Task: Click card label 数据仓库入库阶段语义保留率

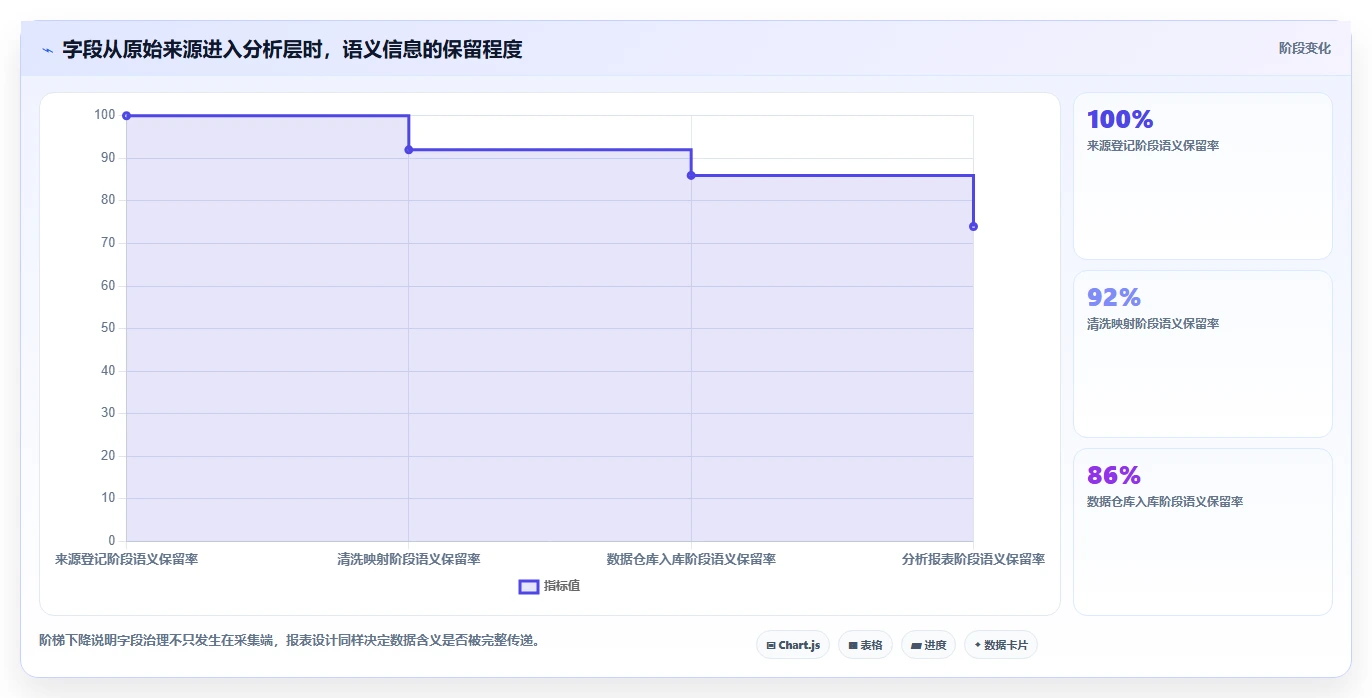Action: coord(1165,502)
